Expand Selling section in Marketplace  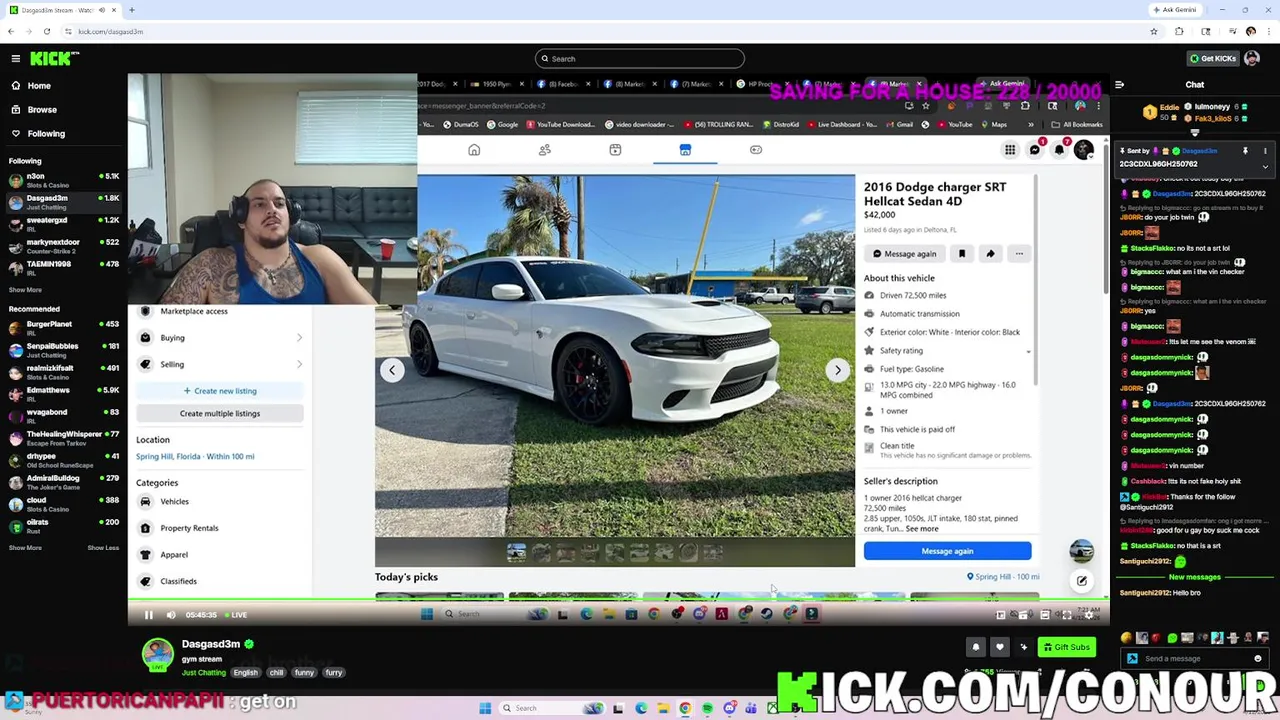coord(220,364)
